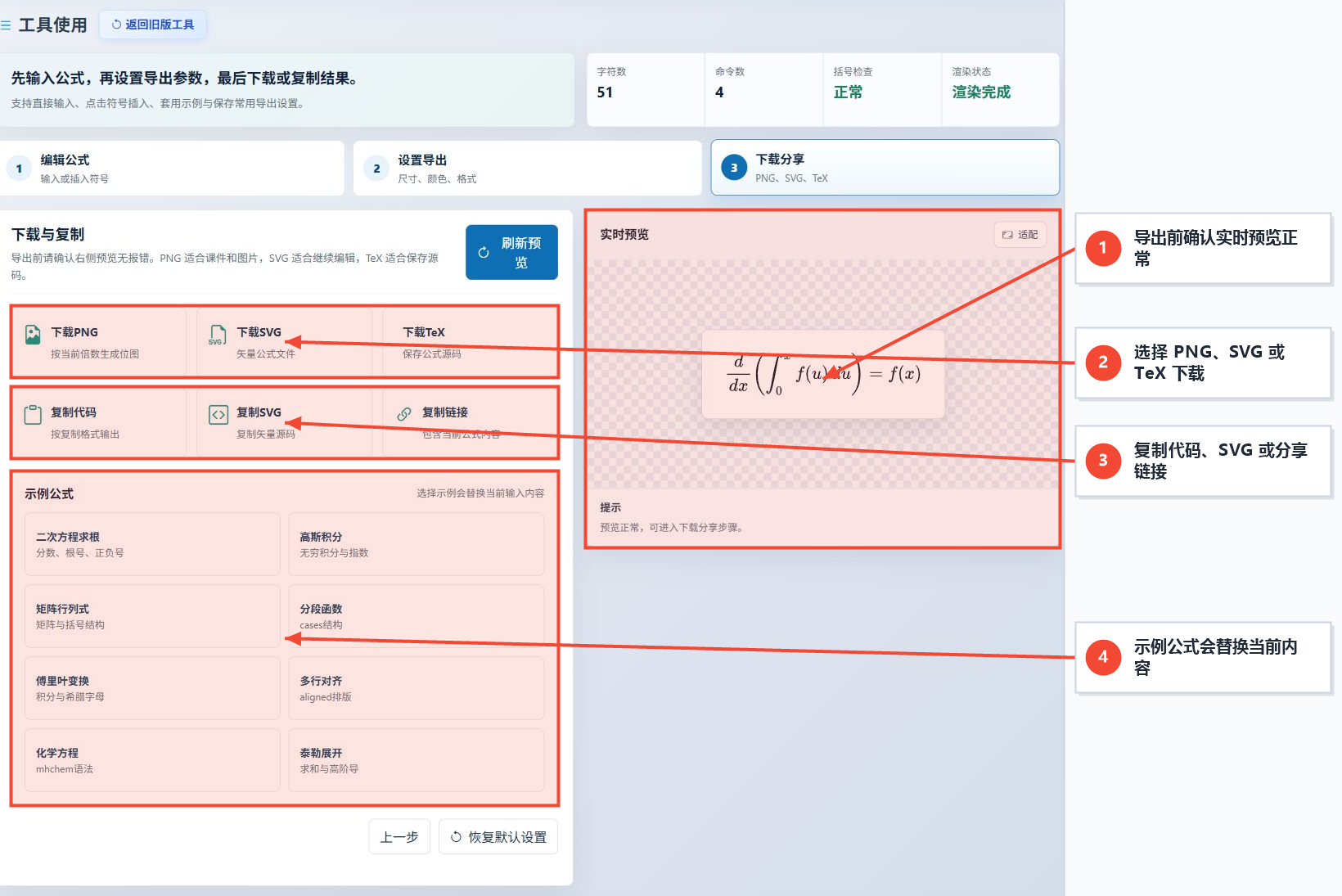
Task: Click the hamburger menu icon beside 工具使用
Action: click(x=6, y=25)
